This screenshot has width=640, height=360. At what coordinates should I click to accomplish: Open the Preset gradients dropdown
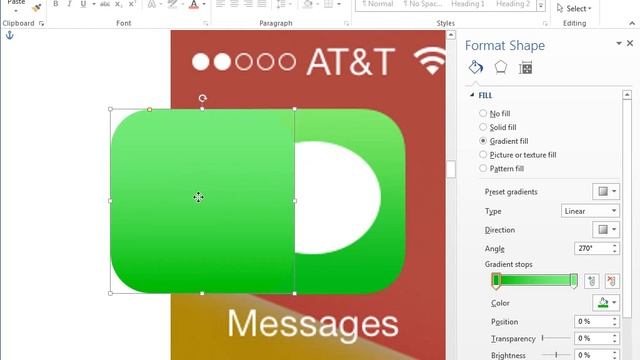point(606,191)
